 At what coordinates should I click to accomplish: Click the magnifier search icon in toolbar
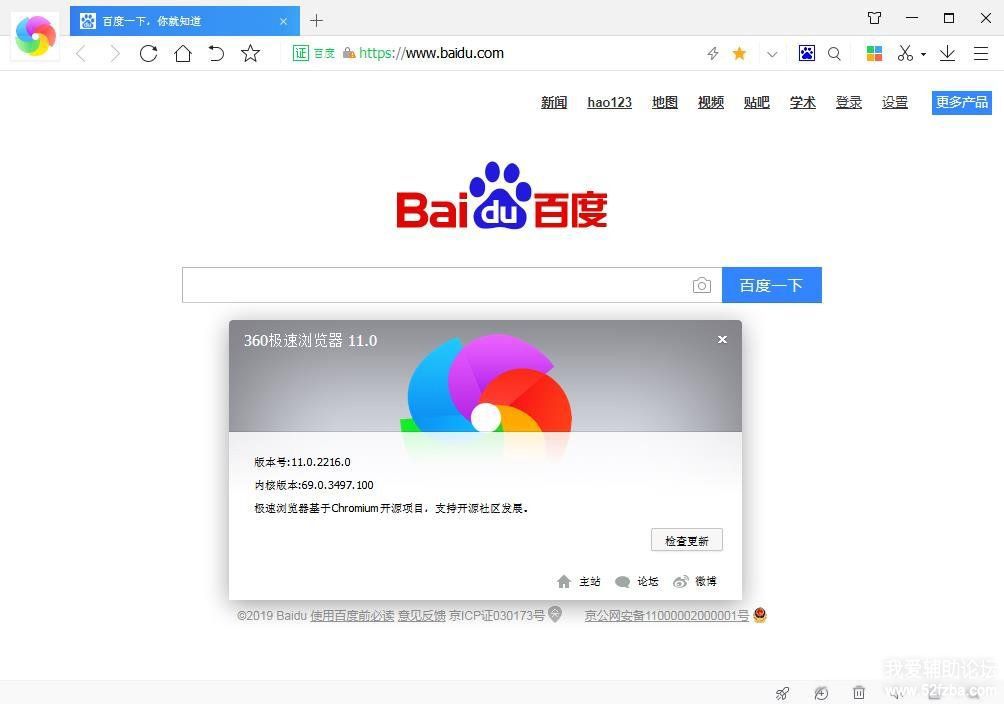pyautogui.click(x=834, y=54)
